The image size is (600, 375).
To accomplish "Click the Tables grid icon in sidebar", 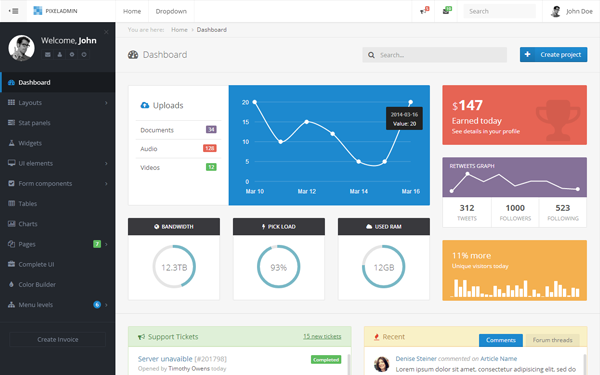I will 11,203.
